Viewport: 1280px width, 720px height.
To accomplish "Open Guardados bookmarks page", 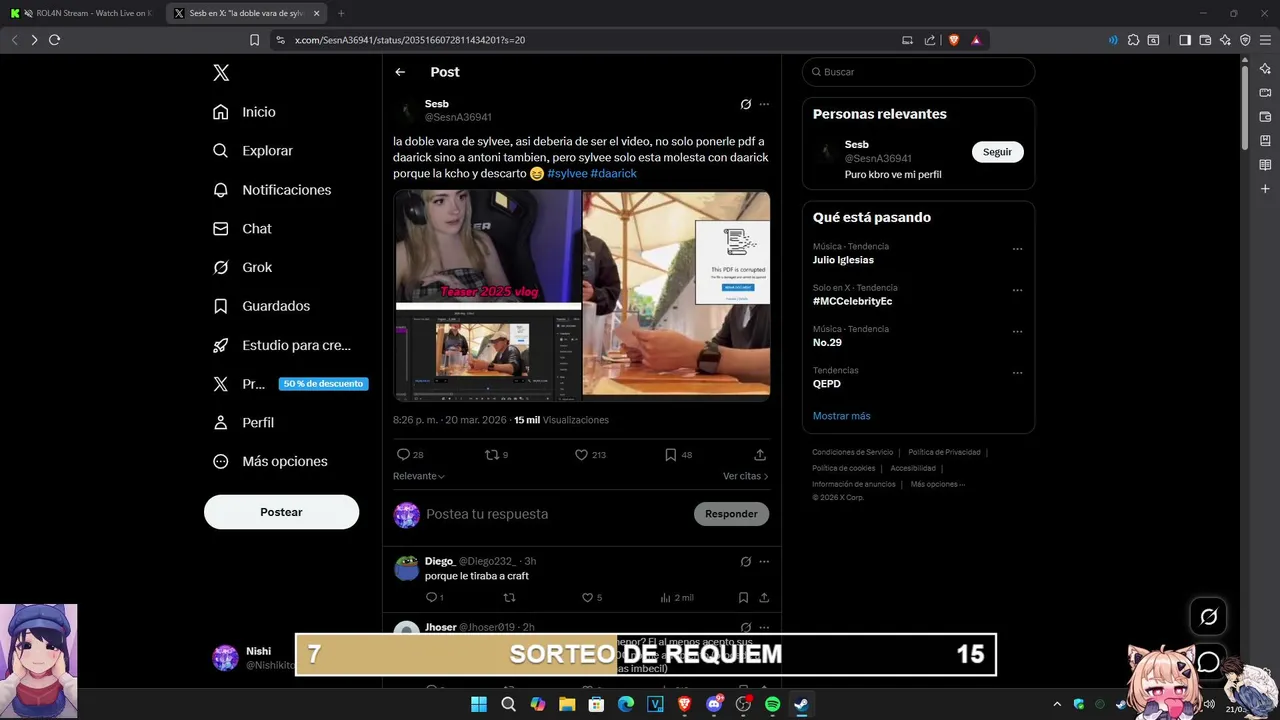I will pyautogui.click(x=261, y=306).
